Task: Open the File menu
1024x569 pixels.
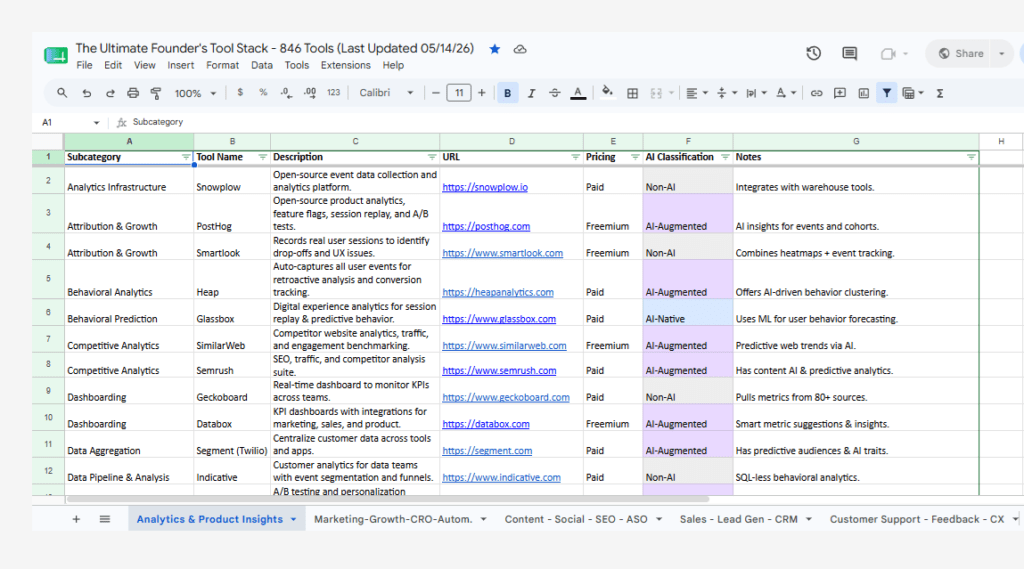Action: [x=84, y=65]
